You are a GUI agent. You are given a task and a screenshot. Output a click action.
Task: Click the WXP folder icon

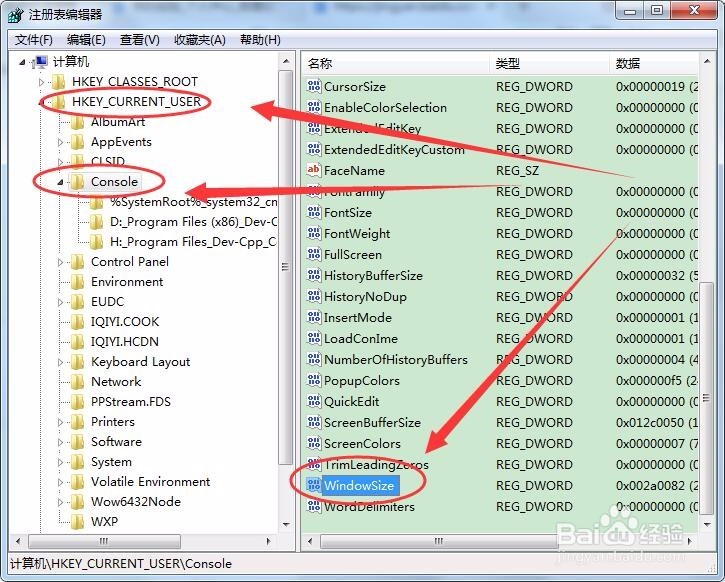[77, 522]
